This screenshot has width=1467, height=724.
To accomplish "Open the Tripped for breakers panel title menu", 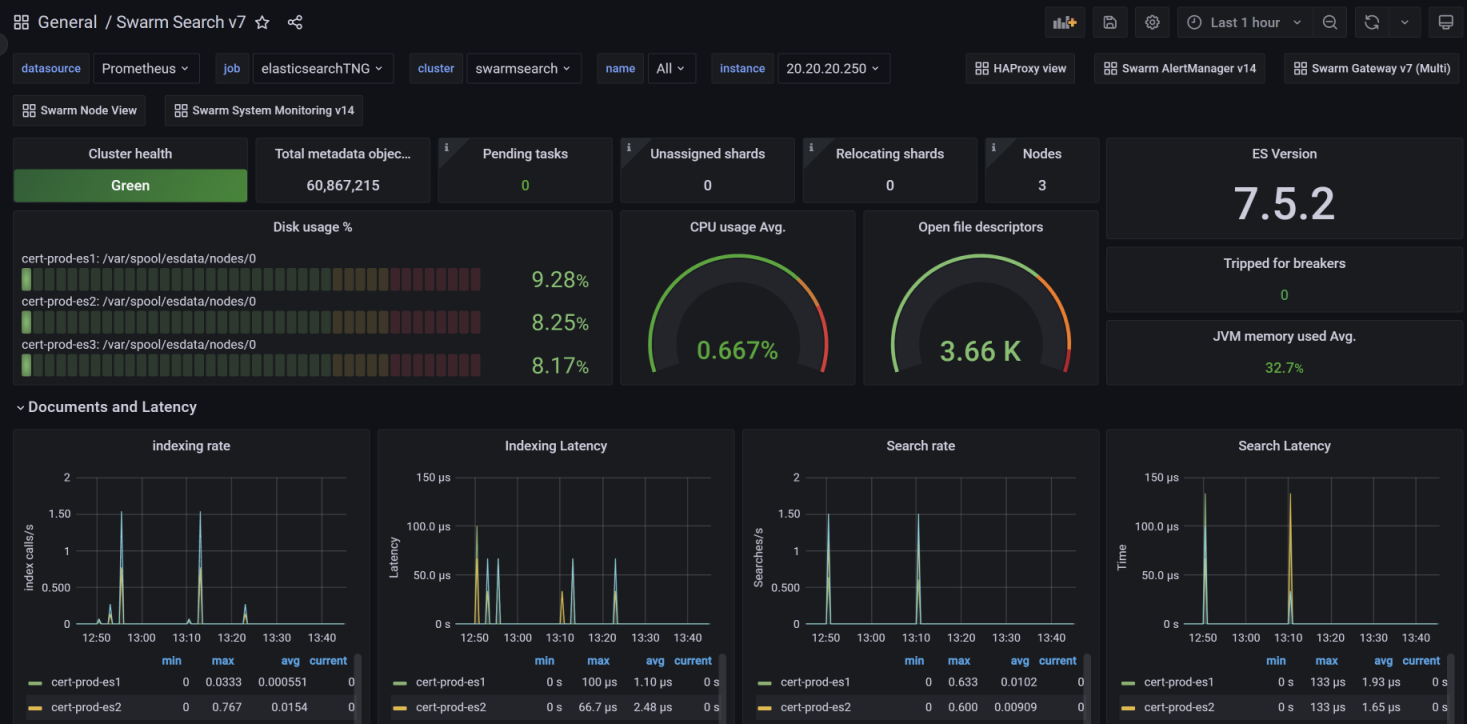I will 1285,264.
